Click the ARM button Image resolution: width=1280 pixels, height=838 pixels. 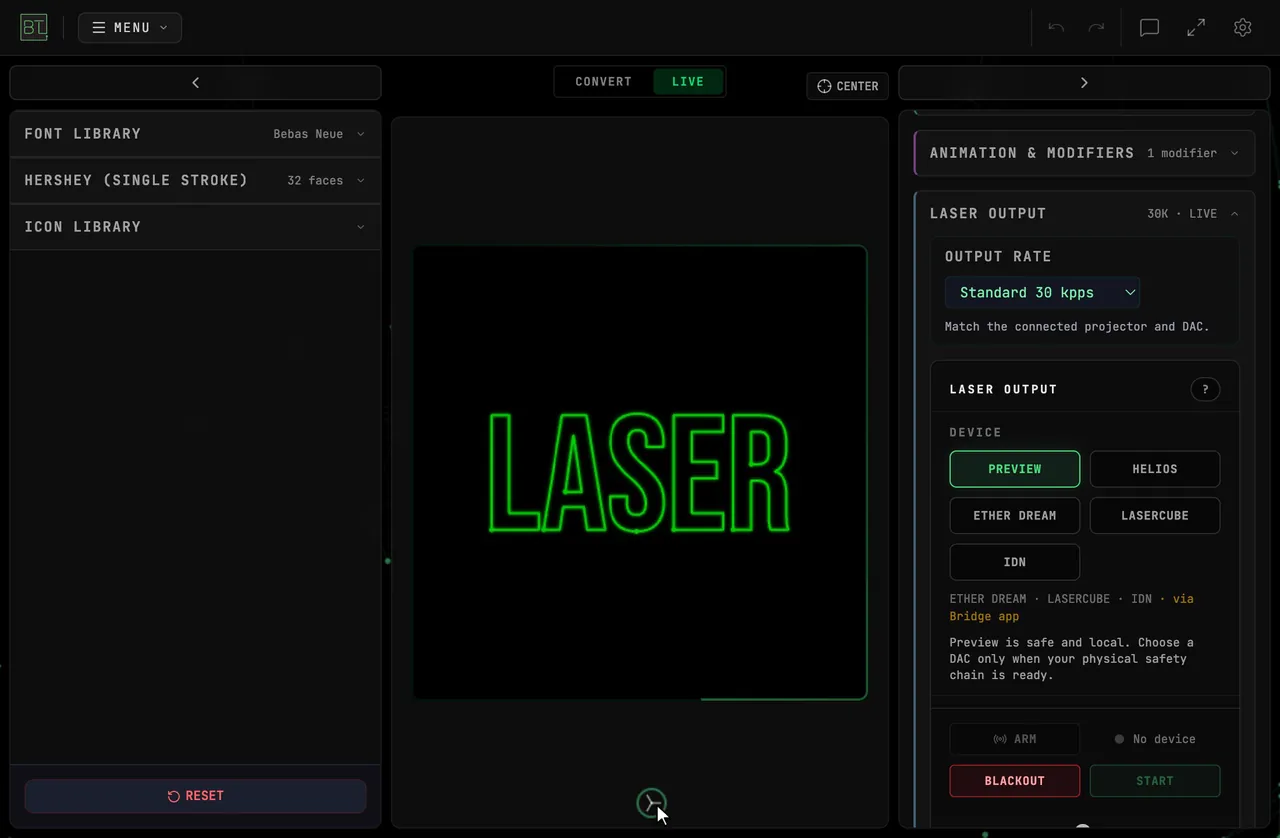tap(1015, 739)
